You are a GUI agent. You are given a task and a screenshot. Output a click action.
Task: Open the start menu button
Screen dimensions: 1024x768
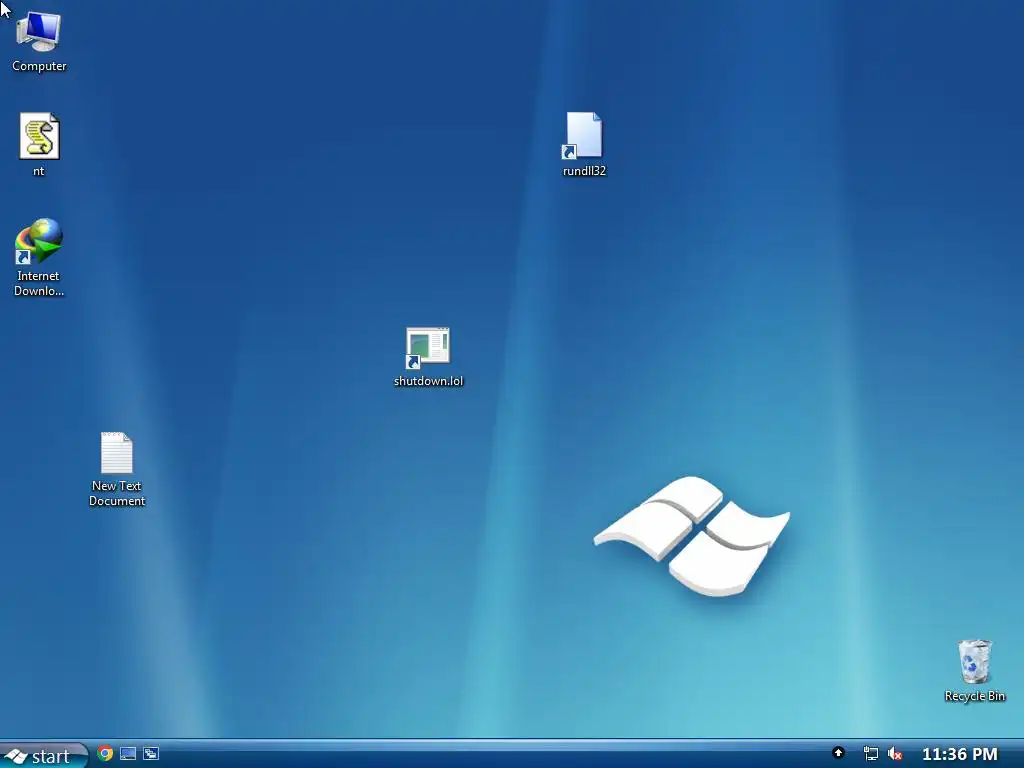[x=43, y=756]
